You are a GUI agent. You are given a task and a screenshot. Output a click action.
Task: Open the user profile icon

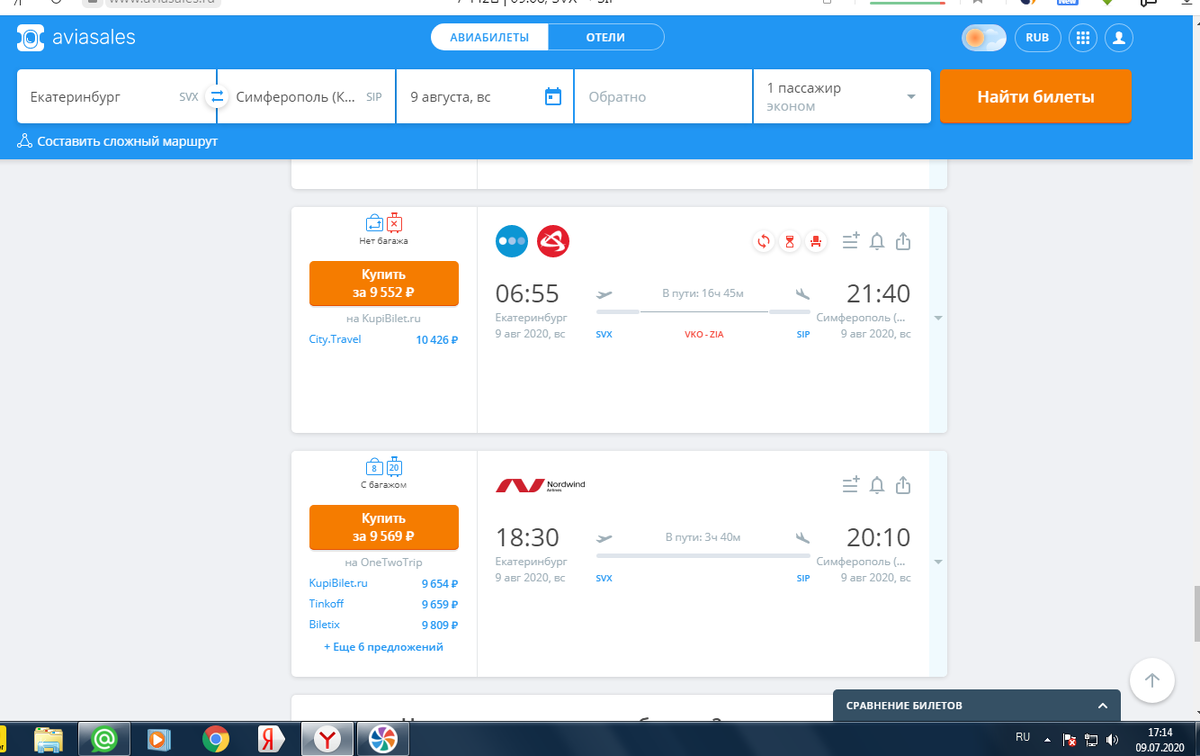pyautogui.click(x=1119, y=38)
